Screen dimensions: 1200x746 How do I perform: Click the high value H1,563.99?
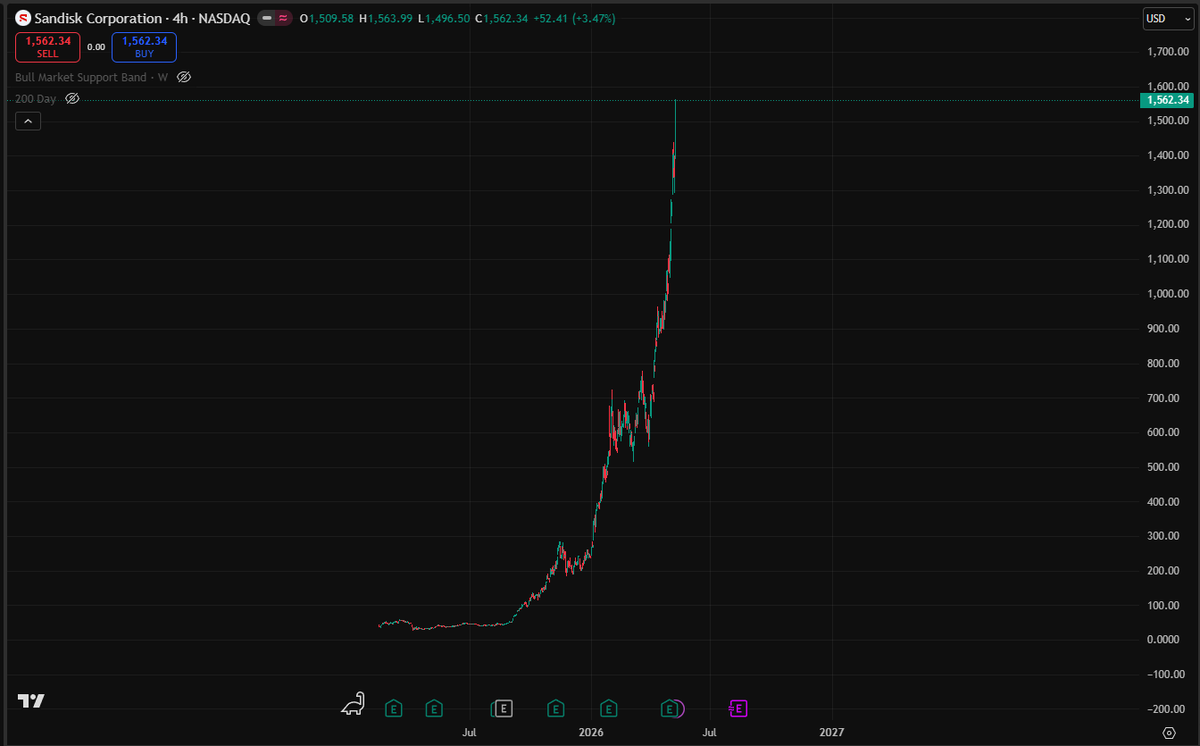click(388, 18)
